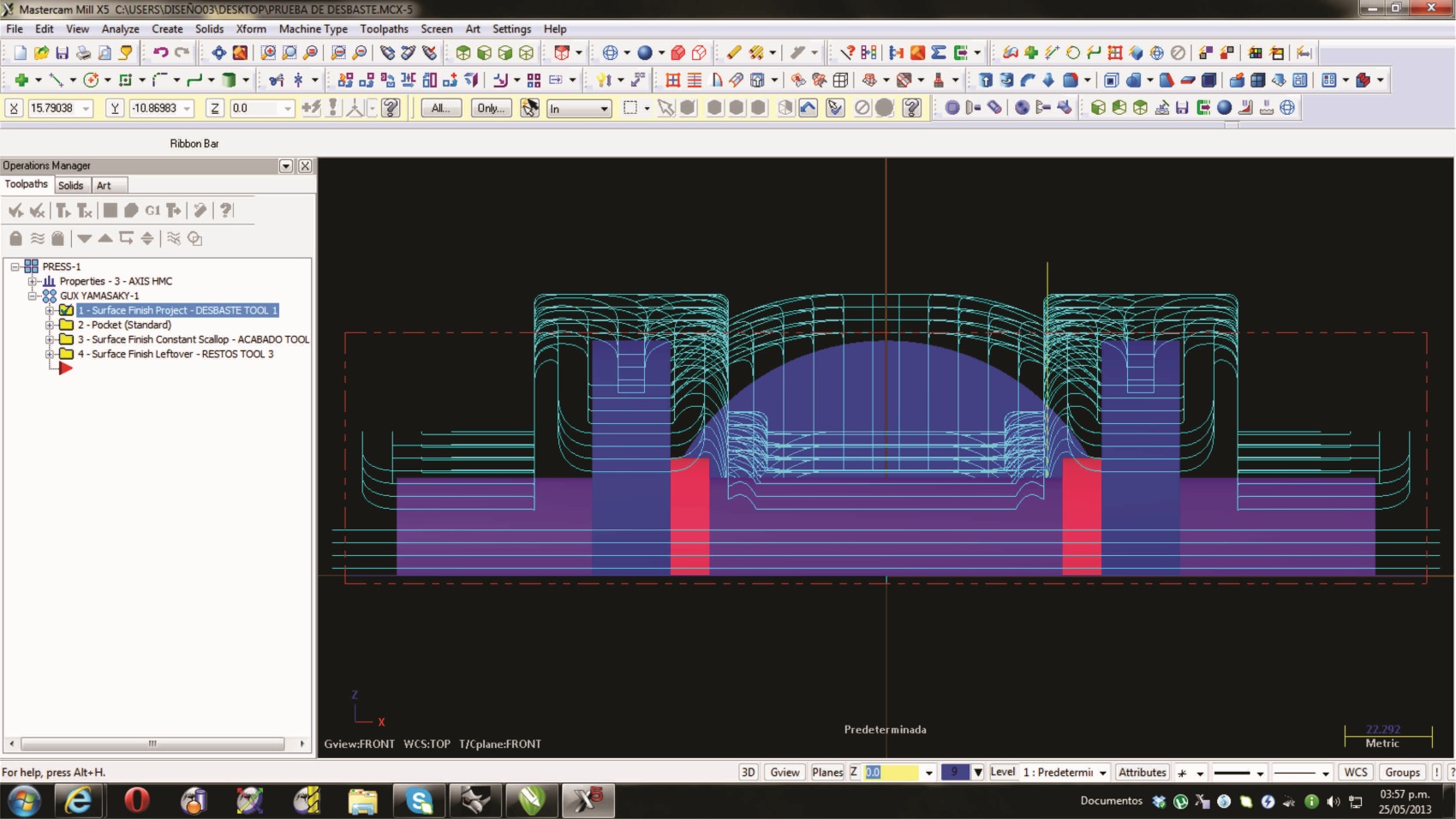The height and width of the screenshot is (819, 1456).
Task: Click the Repaint icon
Action: (x=241, y=52)
